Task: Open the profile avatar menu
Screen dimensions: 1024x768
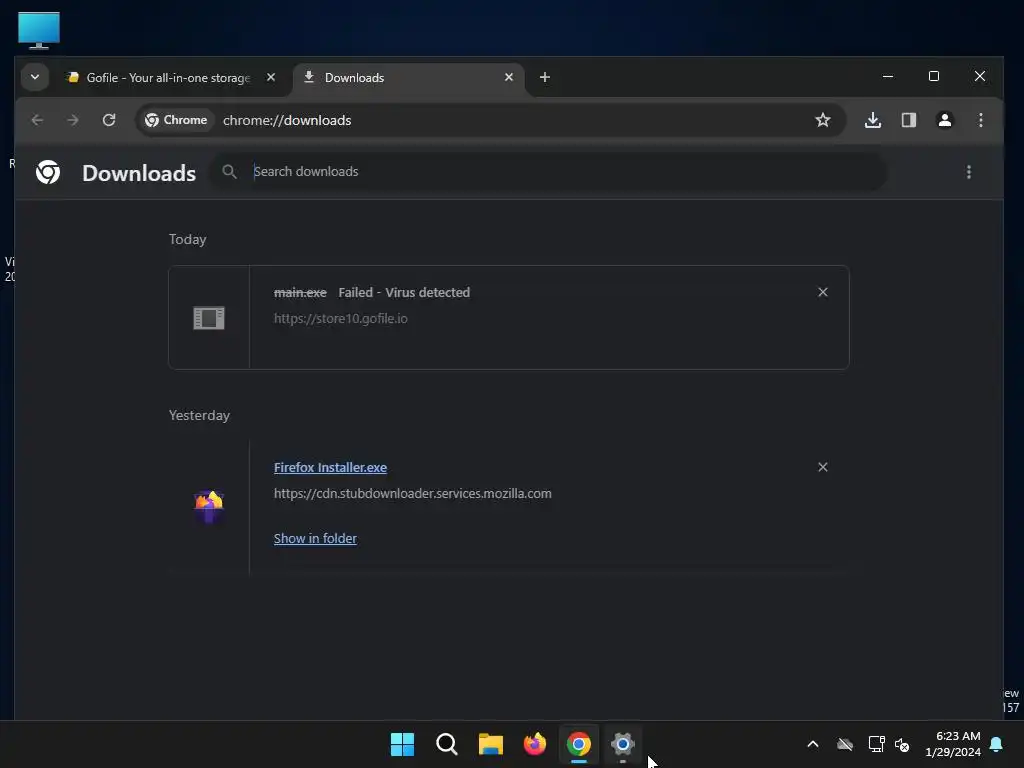Action: coord(945,120)
